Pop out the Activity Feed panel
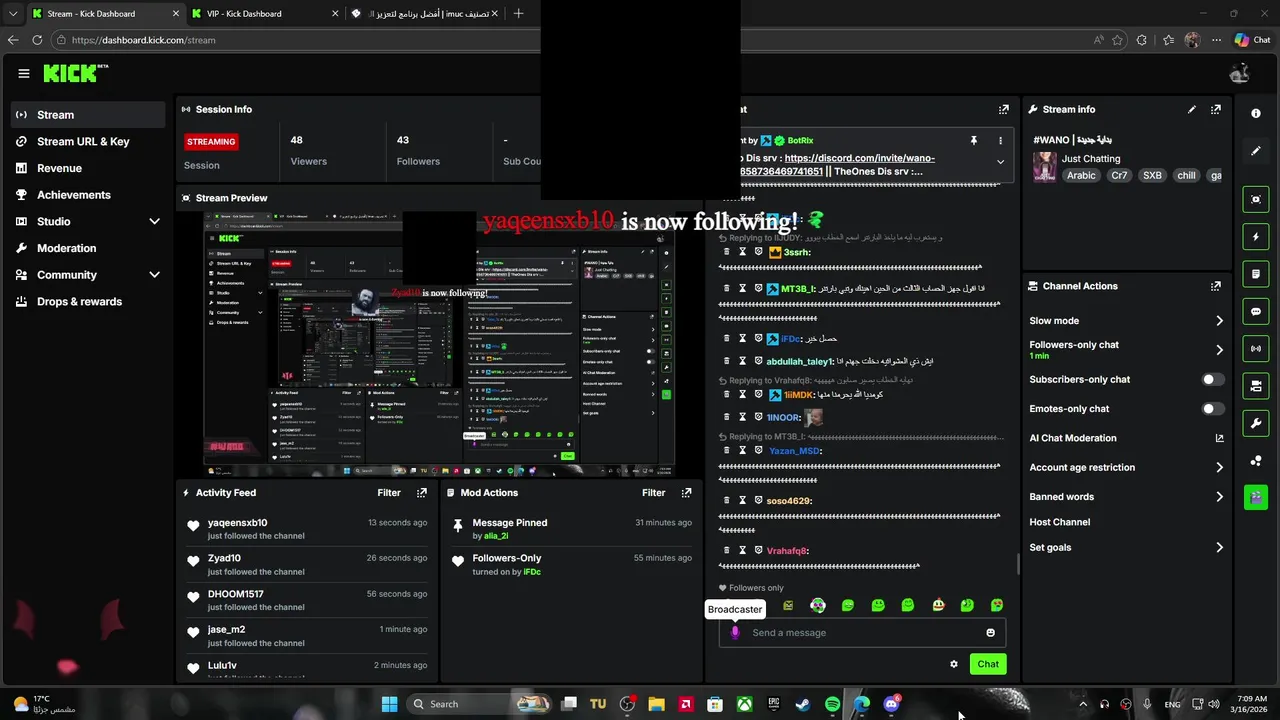The width and height of the screenshot is (1280, 720). tap(422, 493)
